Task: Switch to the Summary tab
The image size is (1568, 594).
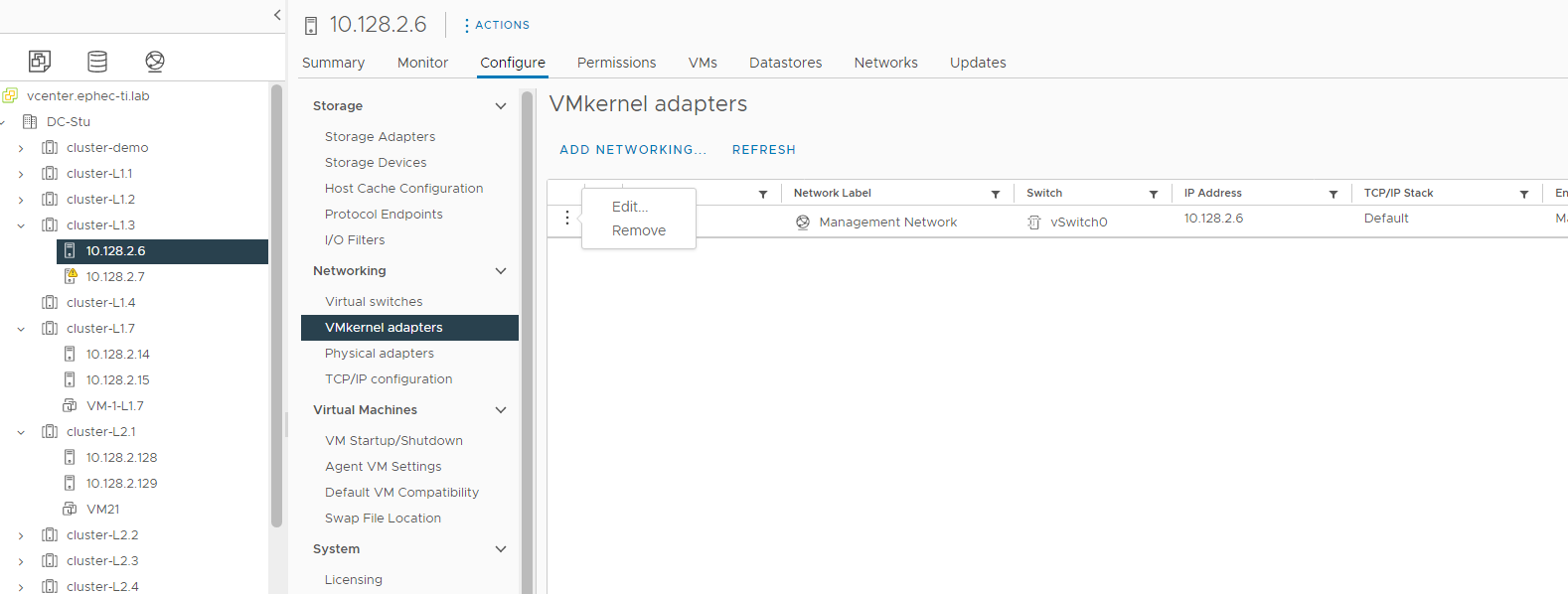Action: click(333, 63)
